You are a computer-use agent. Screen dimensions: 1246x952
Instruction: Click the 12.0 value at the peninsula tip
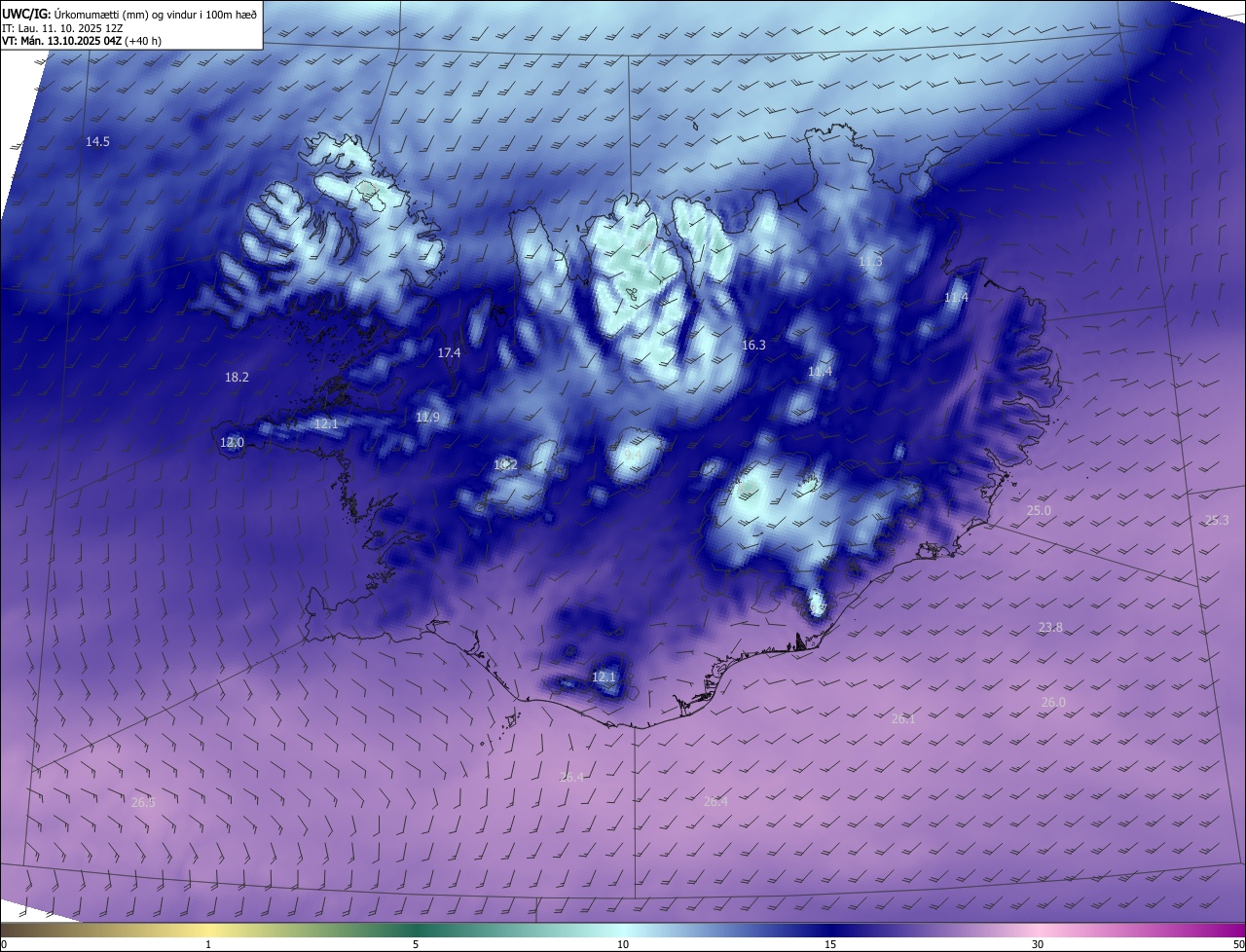[x=232, y=443]
